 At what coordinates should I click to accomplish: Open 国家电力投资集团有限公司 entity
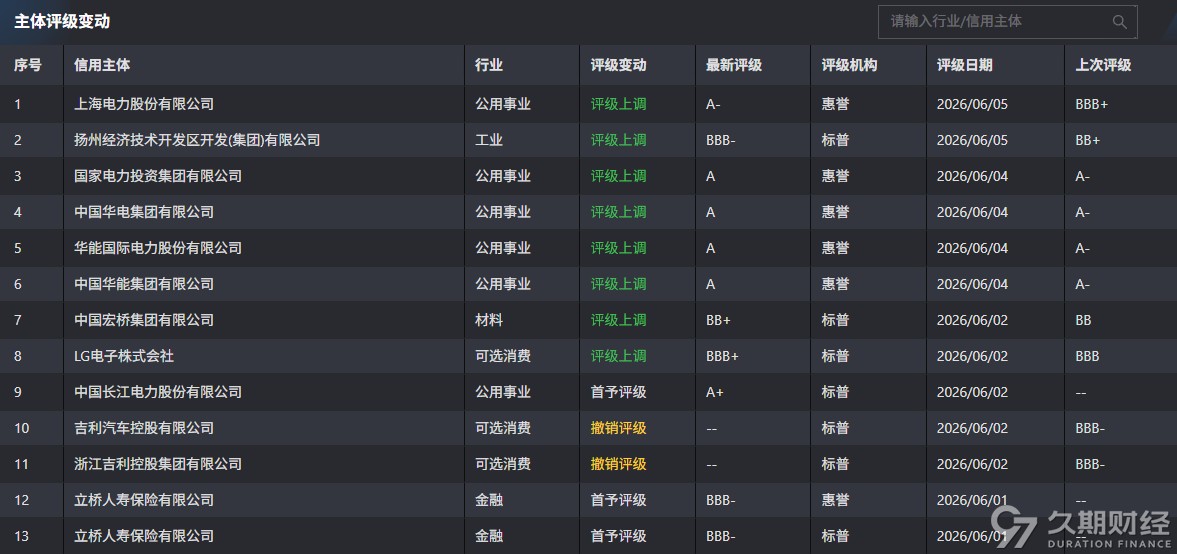click(158, 176)
